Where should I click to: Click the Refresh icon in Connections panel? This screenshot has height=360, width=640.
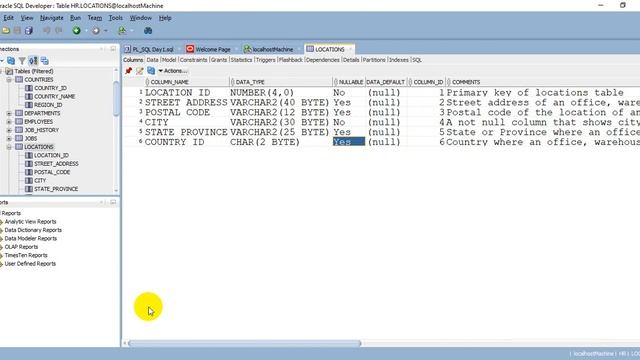(x=11, y=61)
